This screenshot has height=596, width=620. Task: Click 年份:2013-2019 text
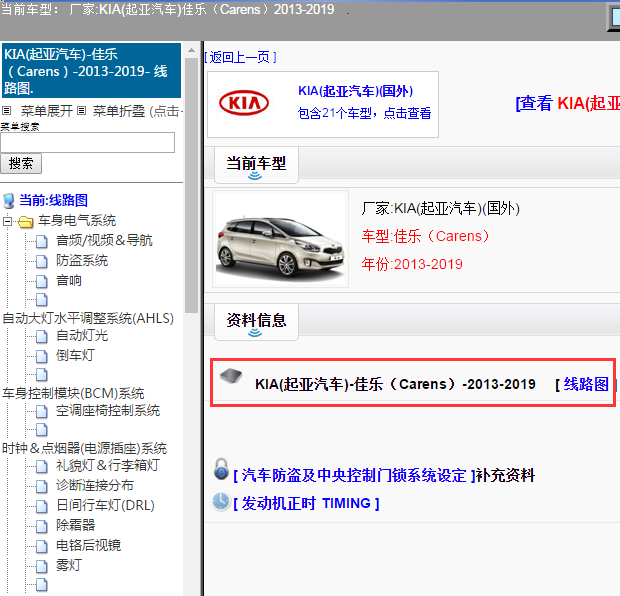[x=412, y=264]
